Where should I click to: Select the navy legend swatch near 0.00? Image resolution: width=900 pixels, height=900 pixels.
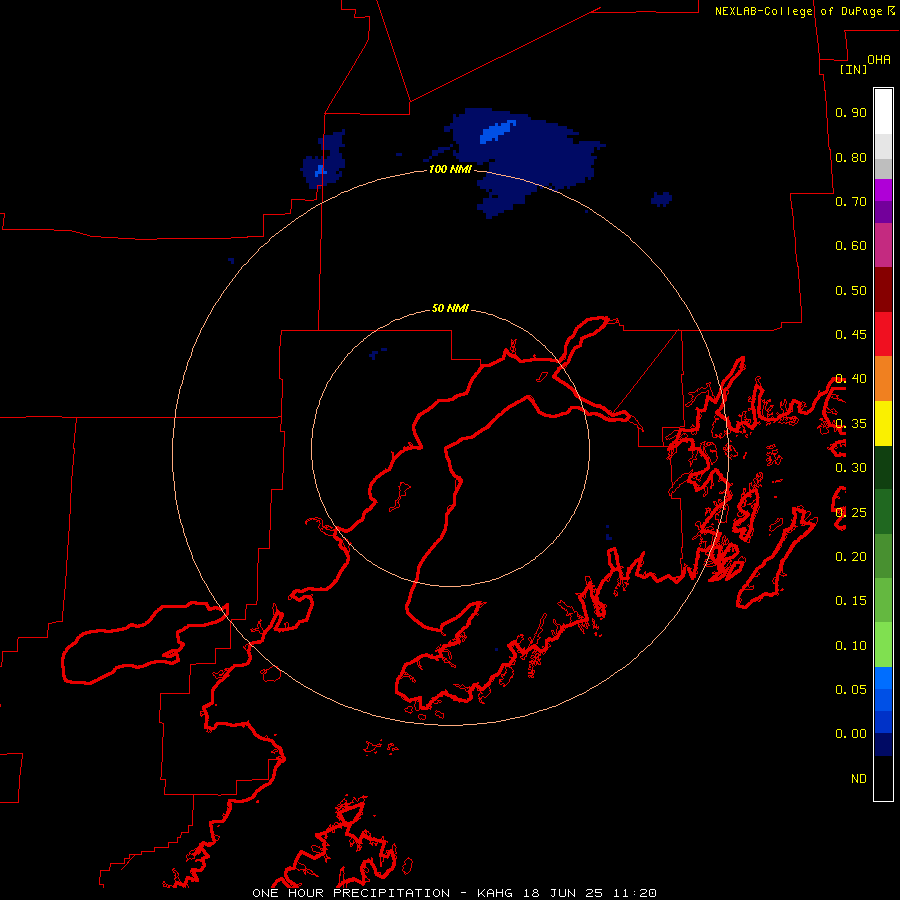click(x=883, y=744)
